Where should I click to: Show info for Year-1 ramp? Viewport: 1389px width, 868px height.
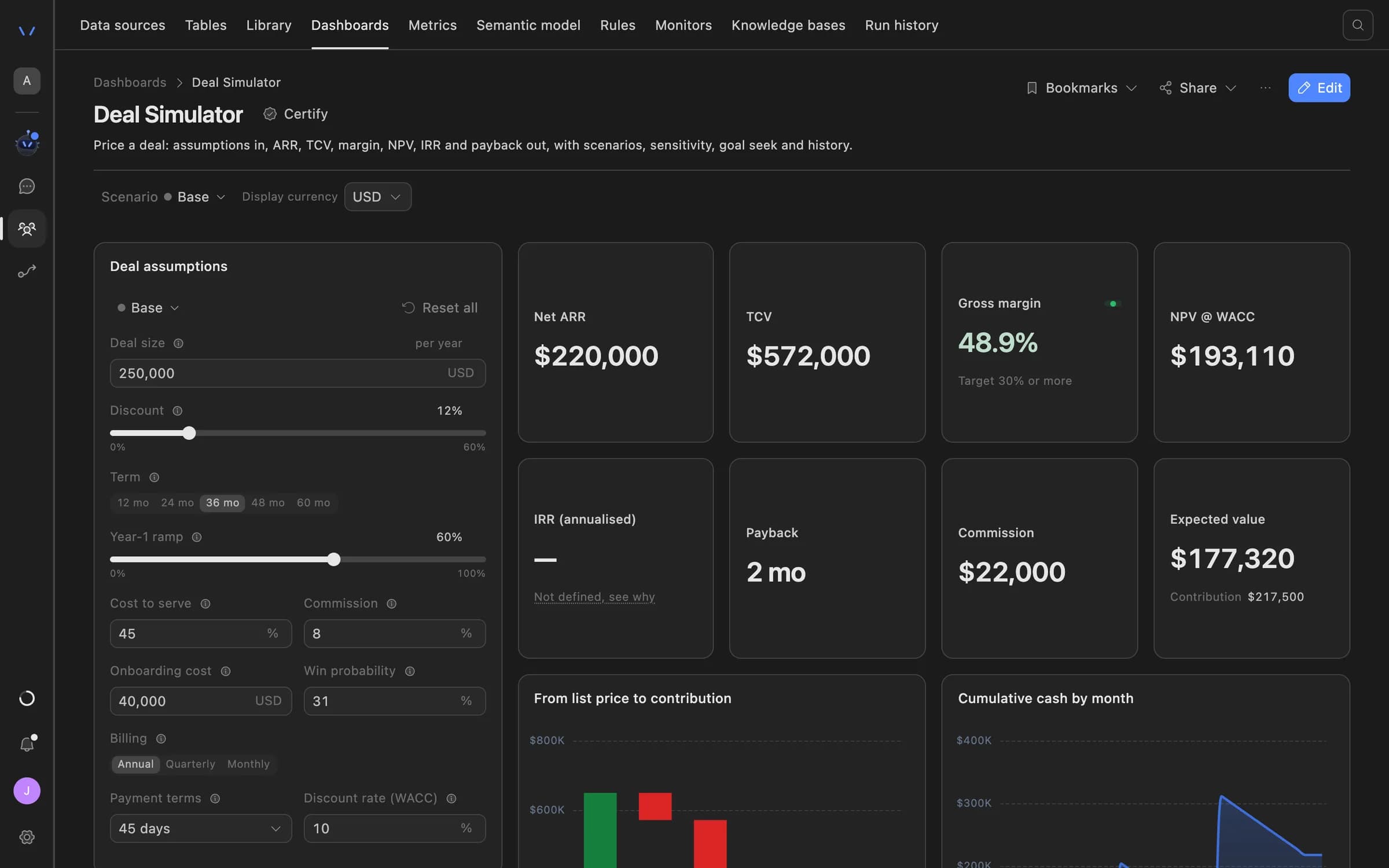pos(197,538)
